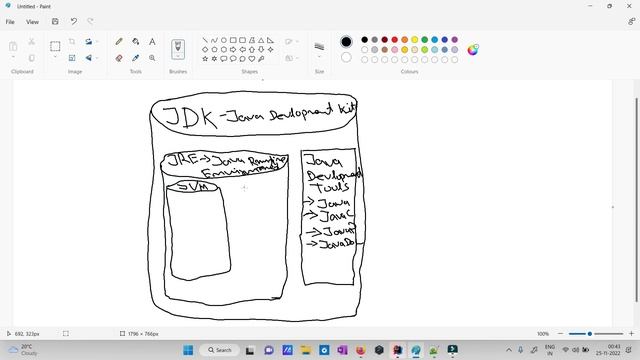Viewport: 640px width, 360px height.
Task: Click the Crop icon
Action: point(72,41)
